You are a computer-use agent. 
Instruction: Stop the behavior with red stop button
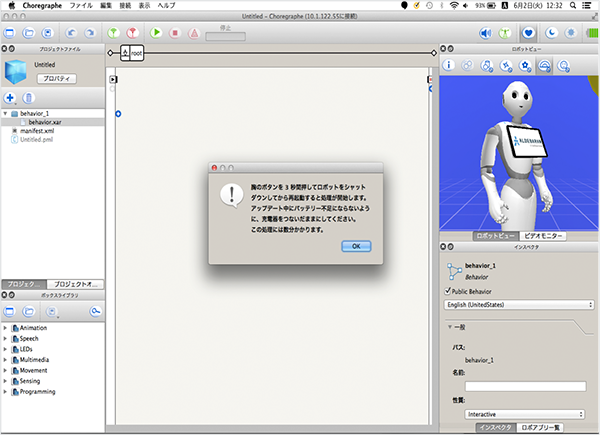[x=175, y=33]
